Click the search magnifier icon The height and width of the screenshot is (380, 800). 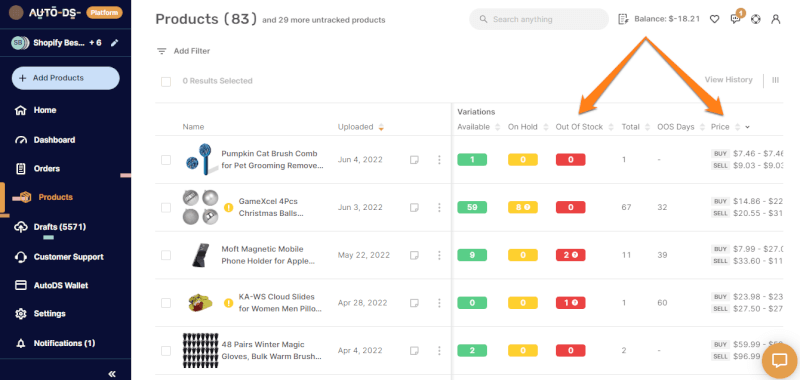[x=483, y=19]
